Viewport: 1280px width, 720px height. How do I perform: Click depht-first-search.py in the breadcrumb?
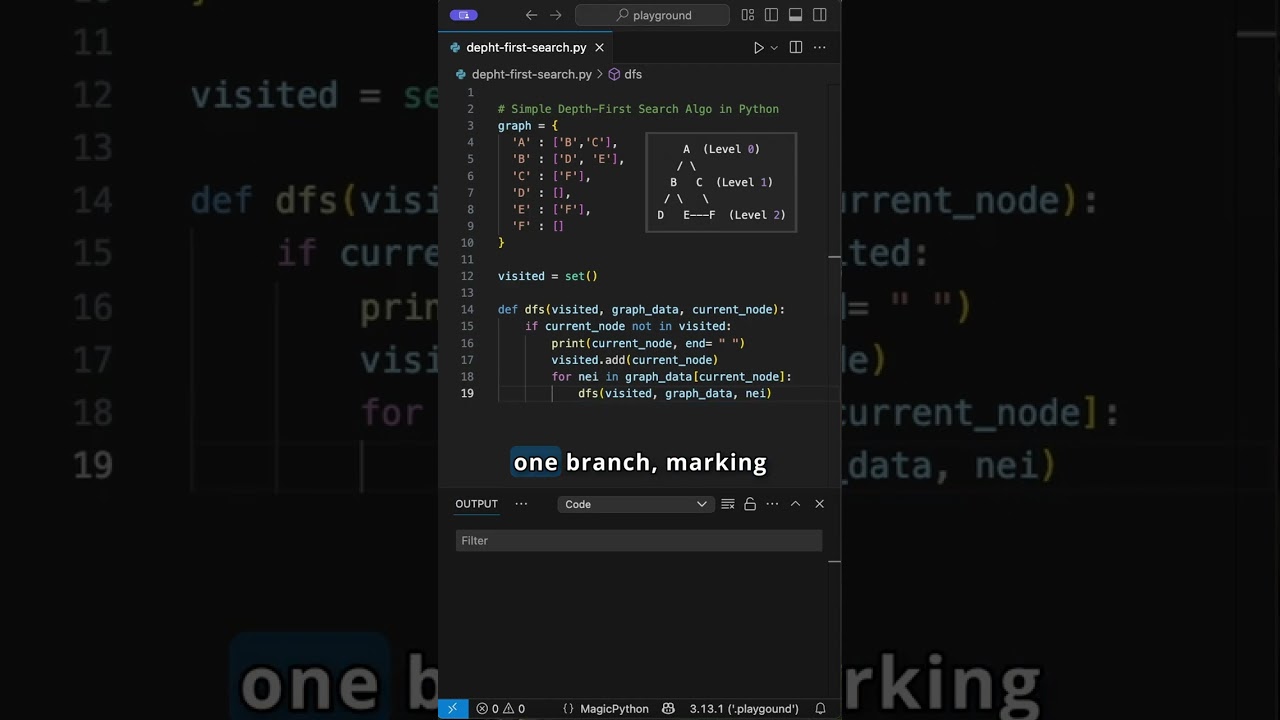tap(531, 74)
